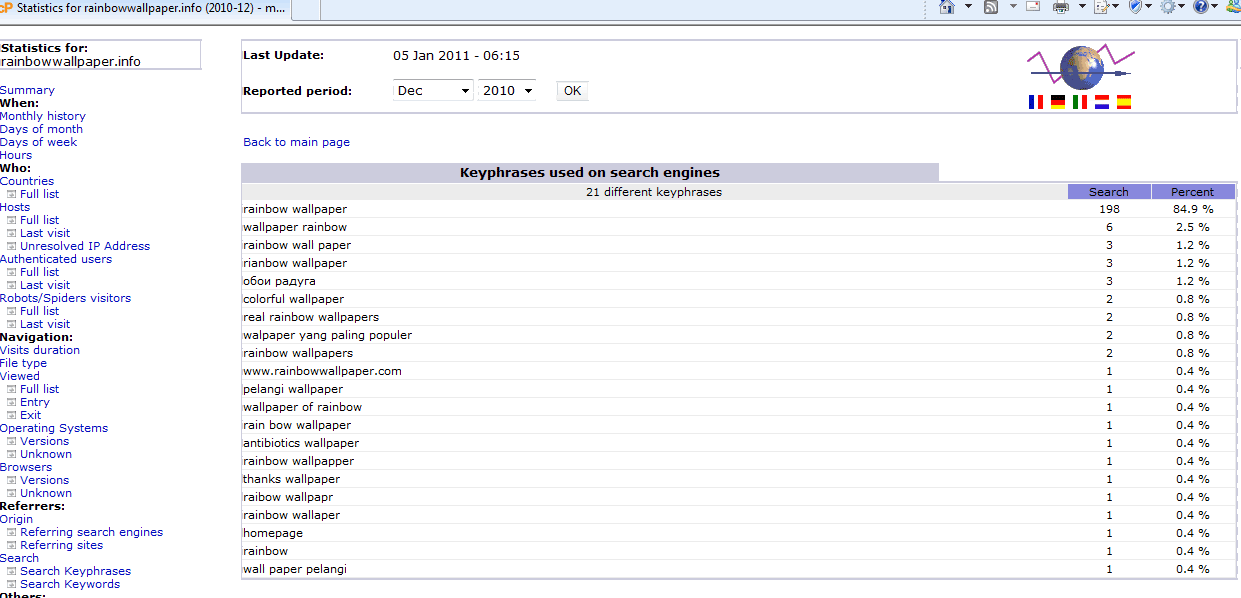This screenshot has height=598, width=1241.
Task: Click list icon beside Unresolved IP Address
Action: pos(12,246)
